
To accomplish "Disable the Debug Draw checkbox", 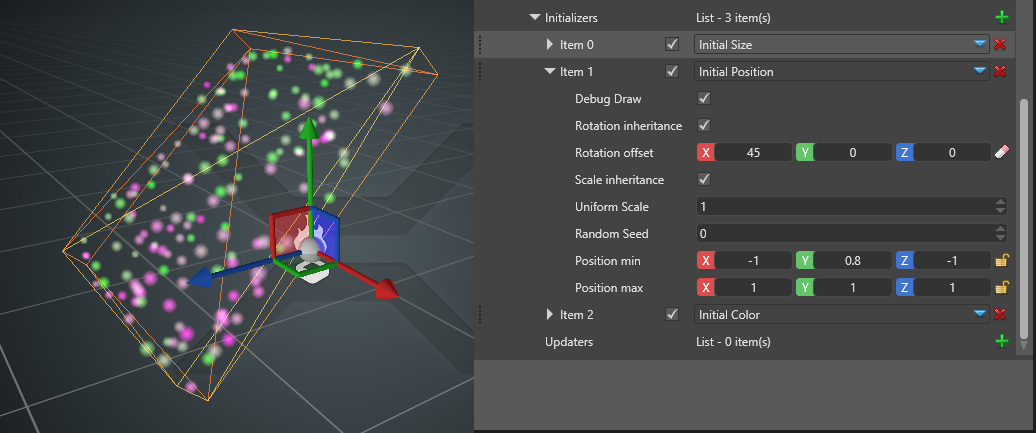I will tap(703, 99).
